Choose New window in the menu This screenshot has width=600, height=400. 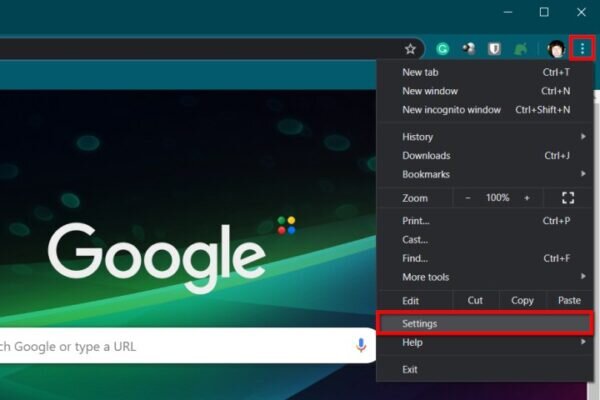485,91
